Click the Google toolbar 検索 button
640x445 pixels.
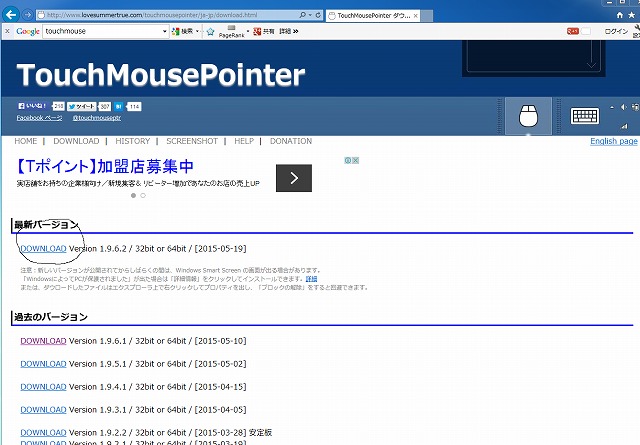[182, 31]
